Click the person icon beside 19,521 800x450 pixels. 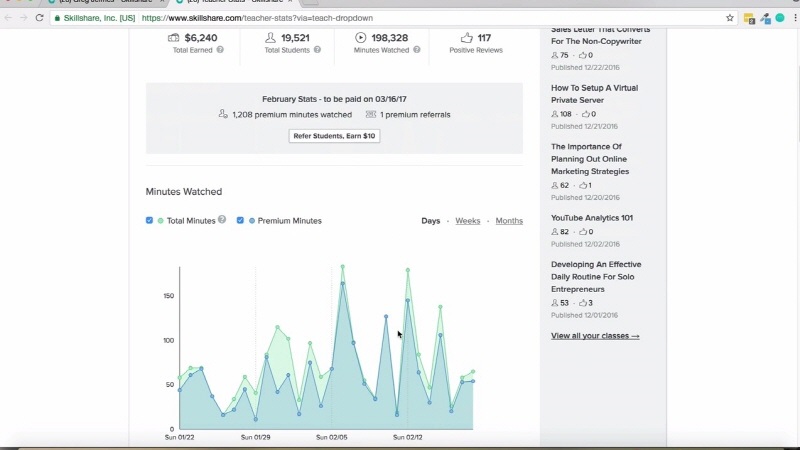[270, 38]
